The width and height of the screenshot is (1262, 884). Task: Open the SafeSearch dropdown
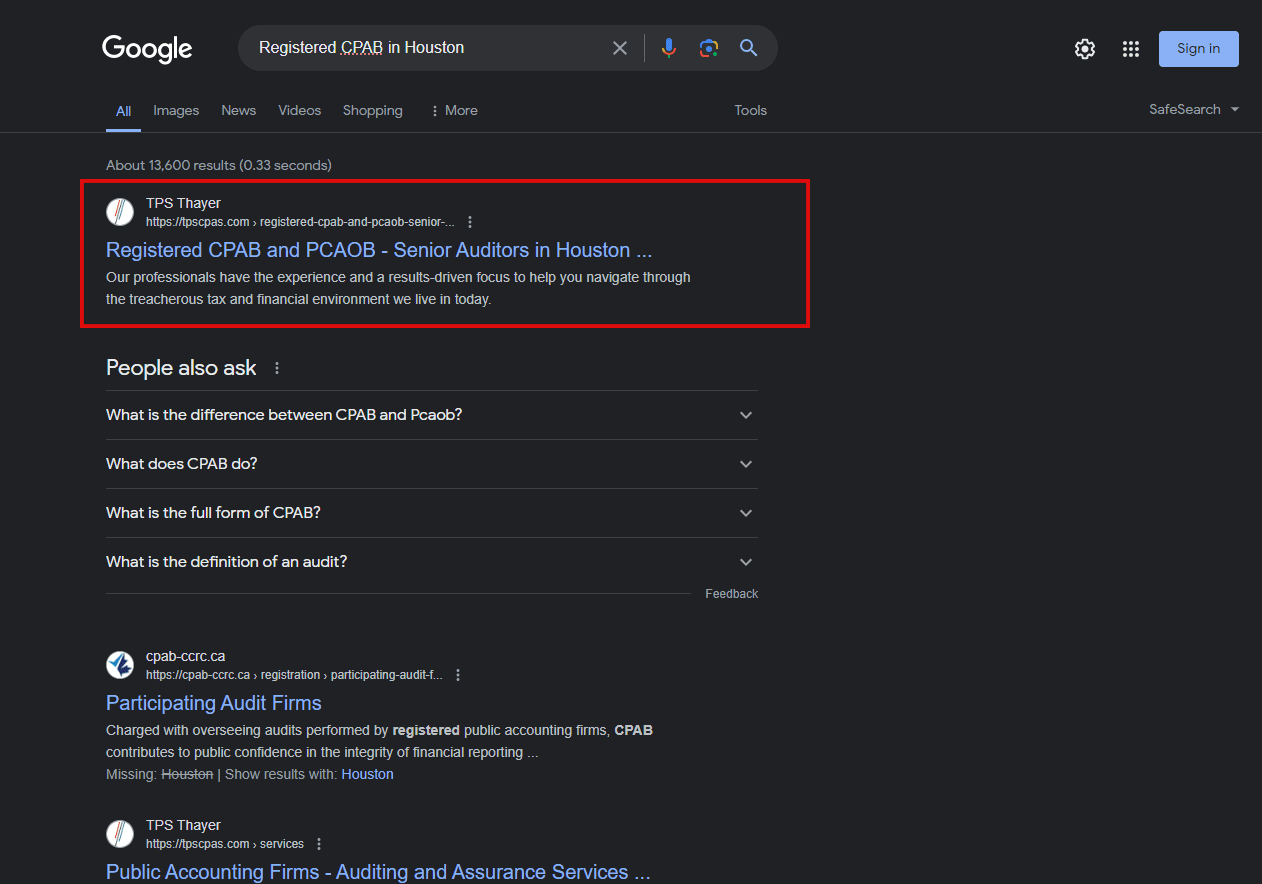[1194, 110]
